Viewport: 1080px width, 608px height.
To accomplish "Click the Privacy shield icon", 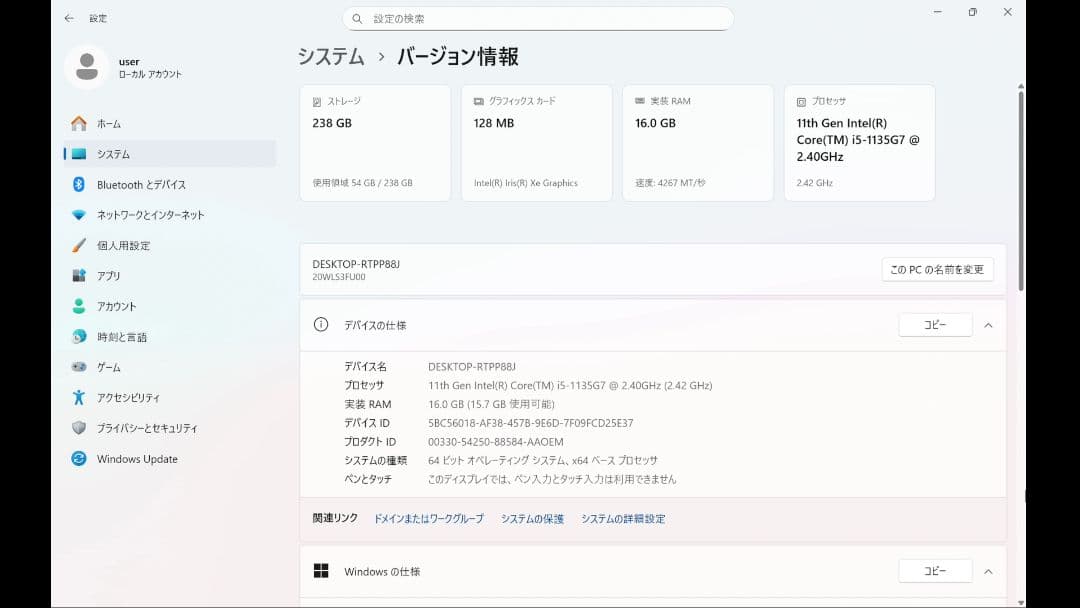I will pyautogui.click(x=79, y=428).
